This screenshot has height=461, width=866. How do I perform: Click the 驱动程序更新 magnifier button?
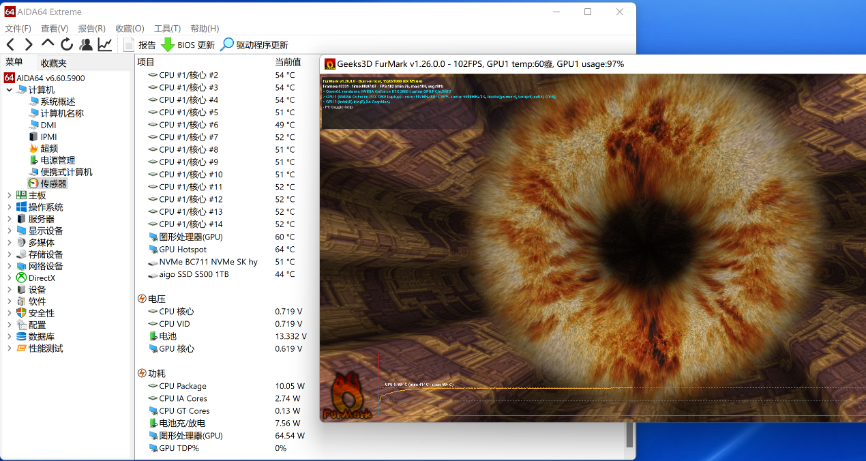coord(227,45)
